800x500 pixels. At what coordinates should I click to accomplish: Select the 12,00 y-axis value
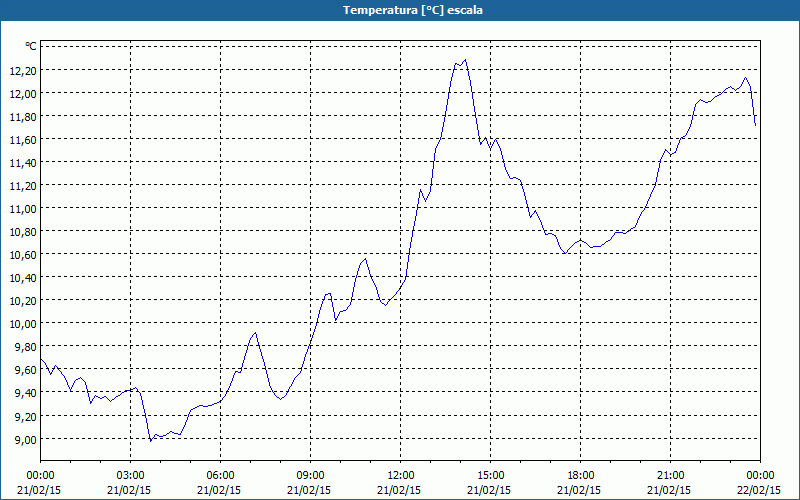click(x=23, y=93)
